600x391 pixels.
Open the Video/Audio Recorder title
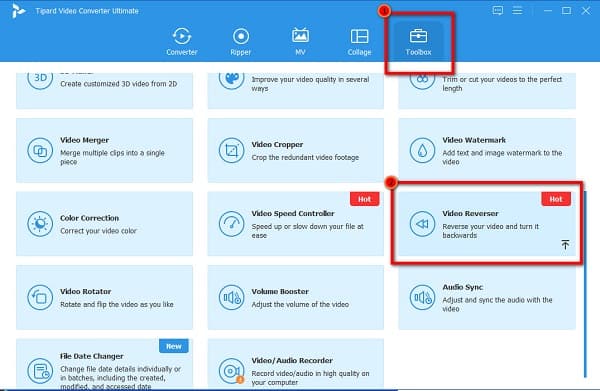[x=292, y=360]
